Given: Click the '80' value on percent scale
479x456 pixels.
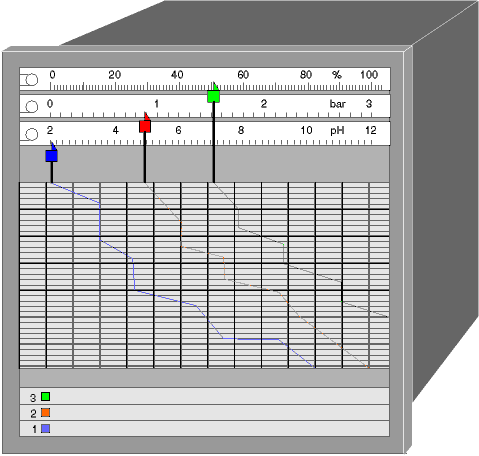Looking at the screenshot, I should (x=306, y=75).
